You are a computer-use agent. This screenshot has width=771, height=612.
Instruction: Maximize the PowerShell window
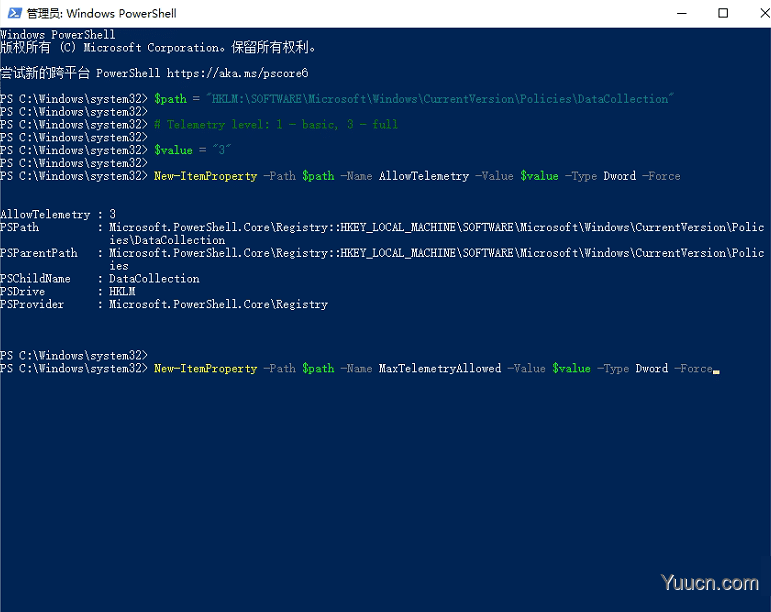tap(723, 13)
